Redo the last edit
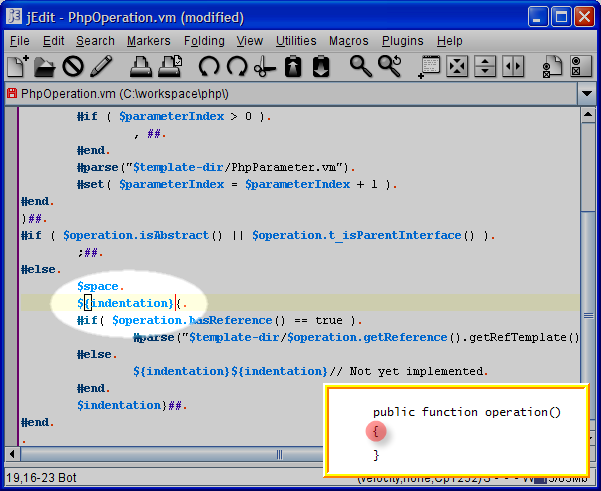 237,66
